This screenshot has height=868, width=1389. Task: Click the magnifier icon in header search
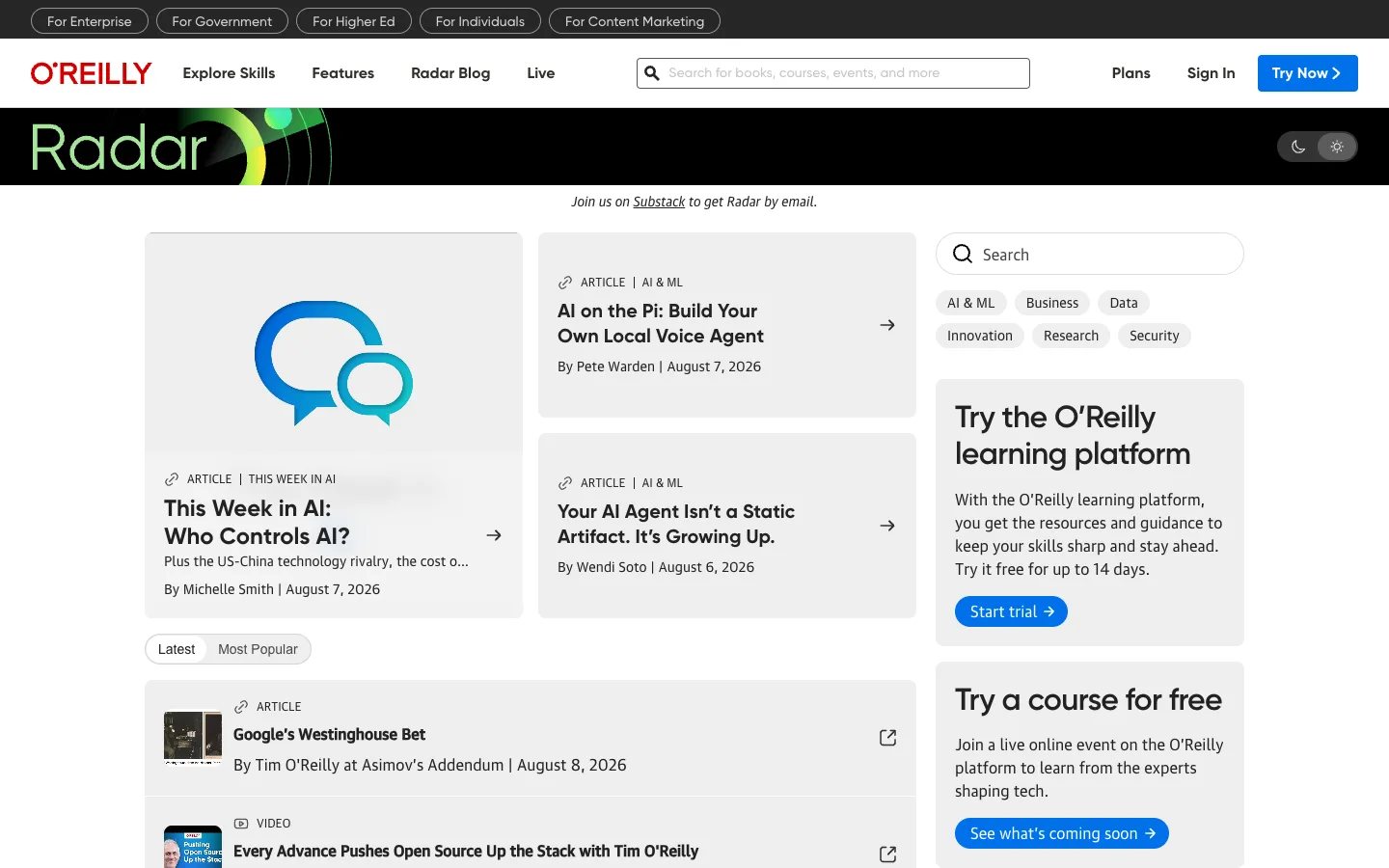tap(652, 73)
